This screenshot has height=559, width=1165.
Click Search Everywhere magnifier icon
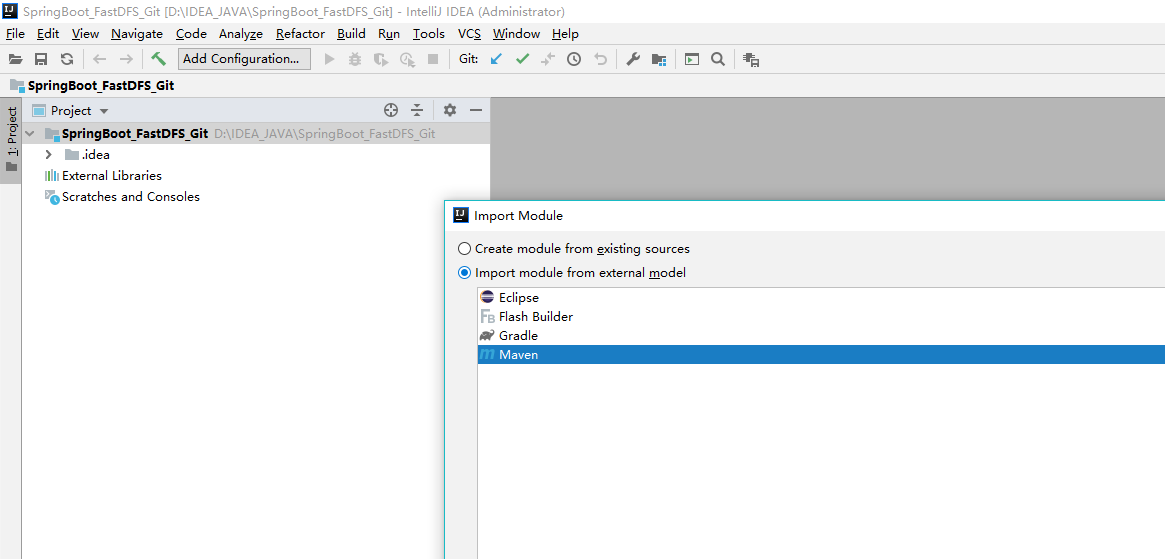pos(718,59)
